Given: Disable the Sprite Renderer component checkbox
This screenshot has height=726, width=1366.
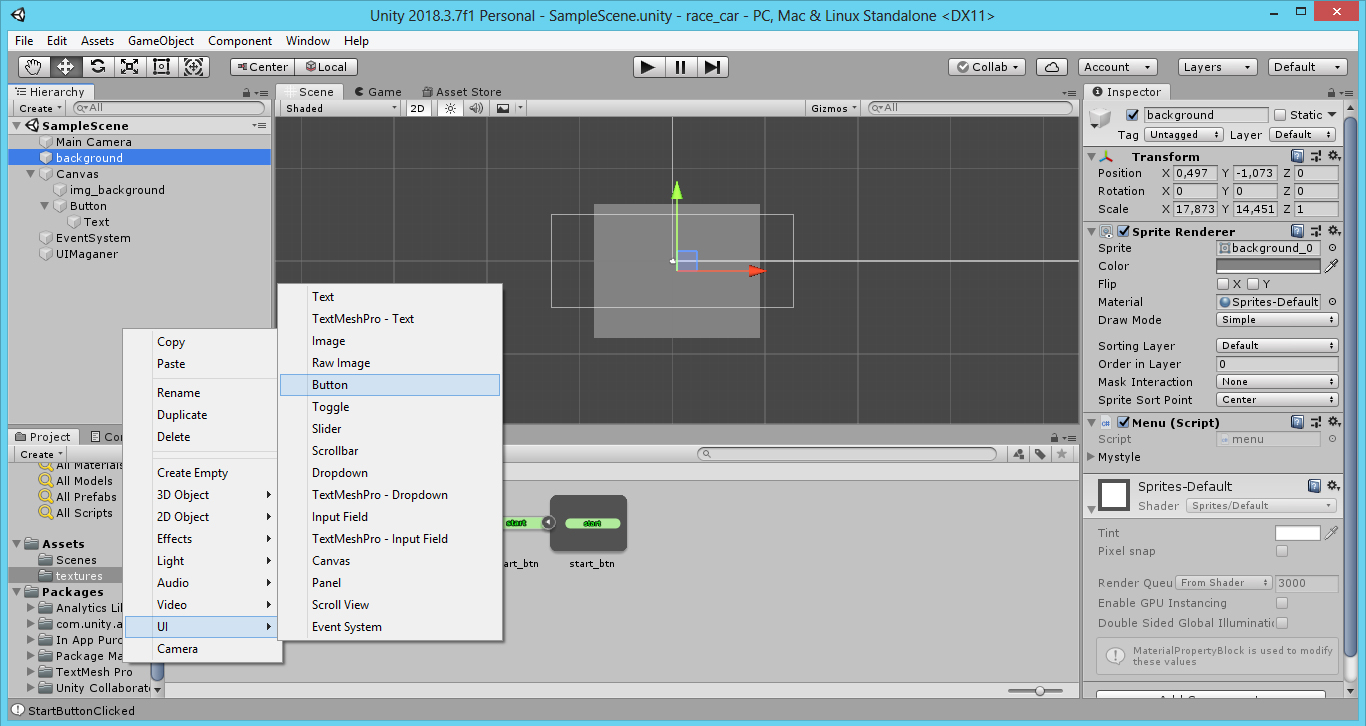Looking at the screenshot, I should click(1123, 232).
